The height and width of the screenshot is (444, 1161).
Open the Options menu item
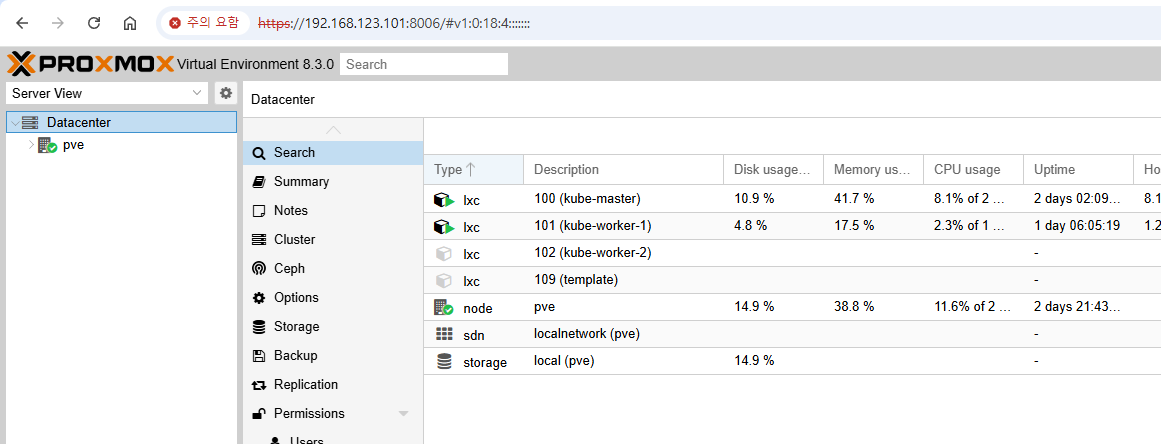coord(333,297)
